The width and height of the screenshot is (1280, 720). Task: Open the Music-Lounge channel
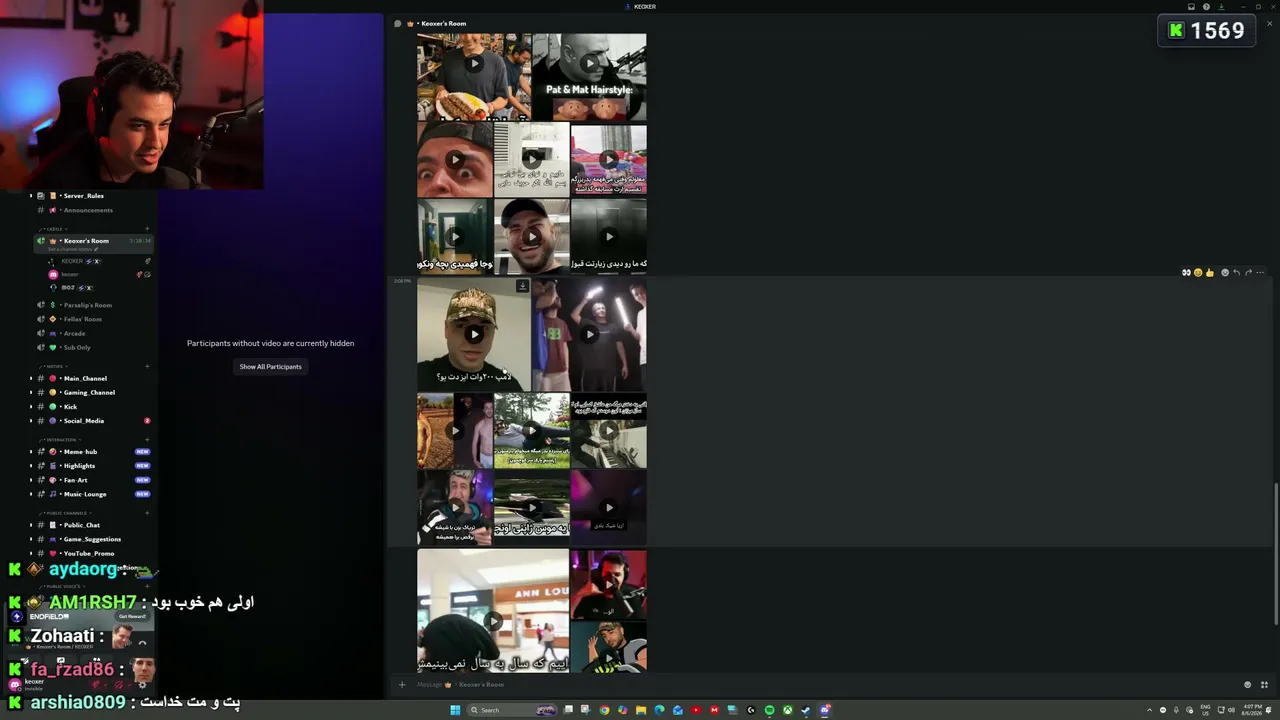click(x=84, y=494)
